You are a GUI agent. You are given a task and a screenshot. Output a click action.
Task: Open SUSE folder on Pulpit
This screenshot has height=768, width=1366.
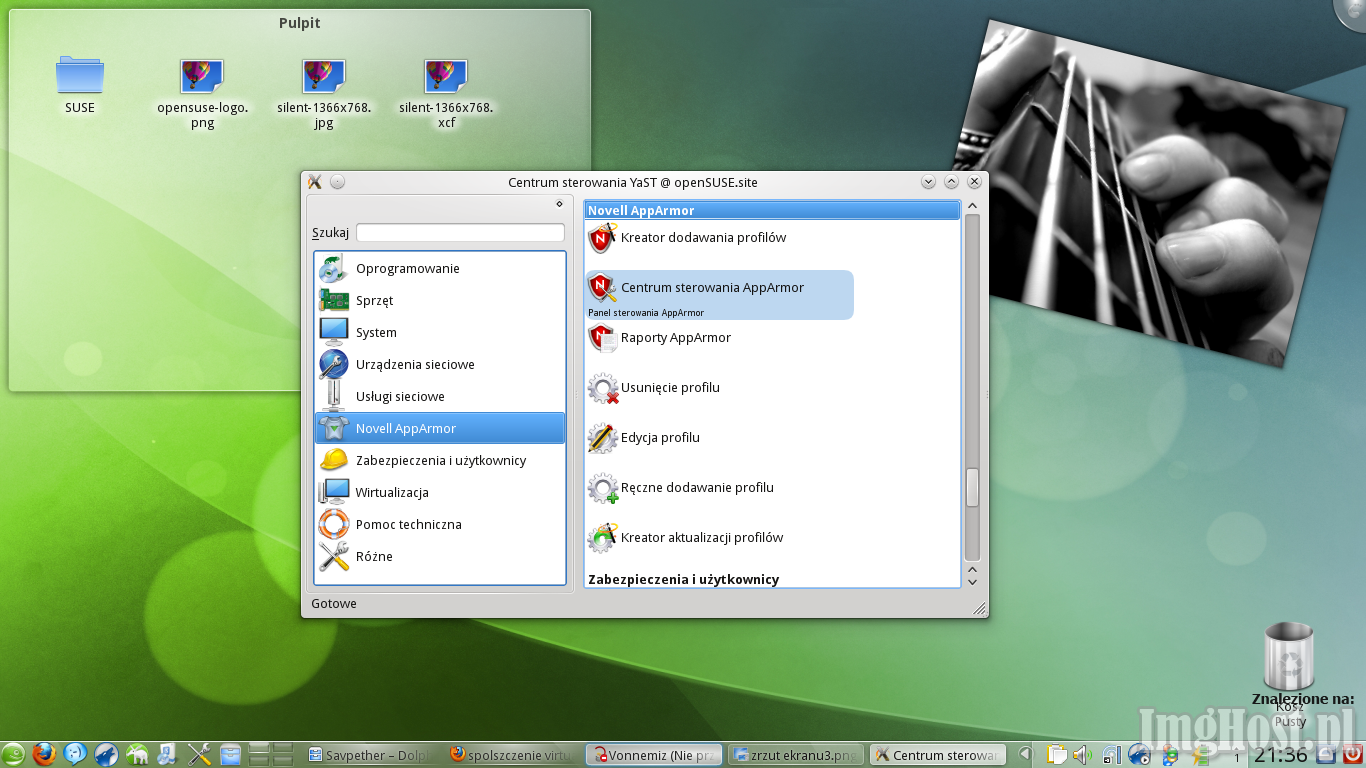coord(80,85)
